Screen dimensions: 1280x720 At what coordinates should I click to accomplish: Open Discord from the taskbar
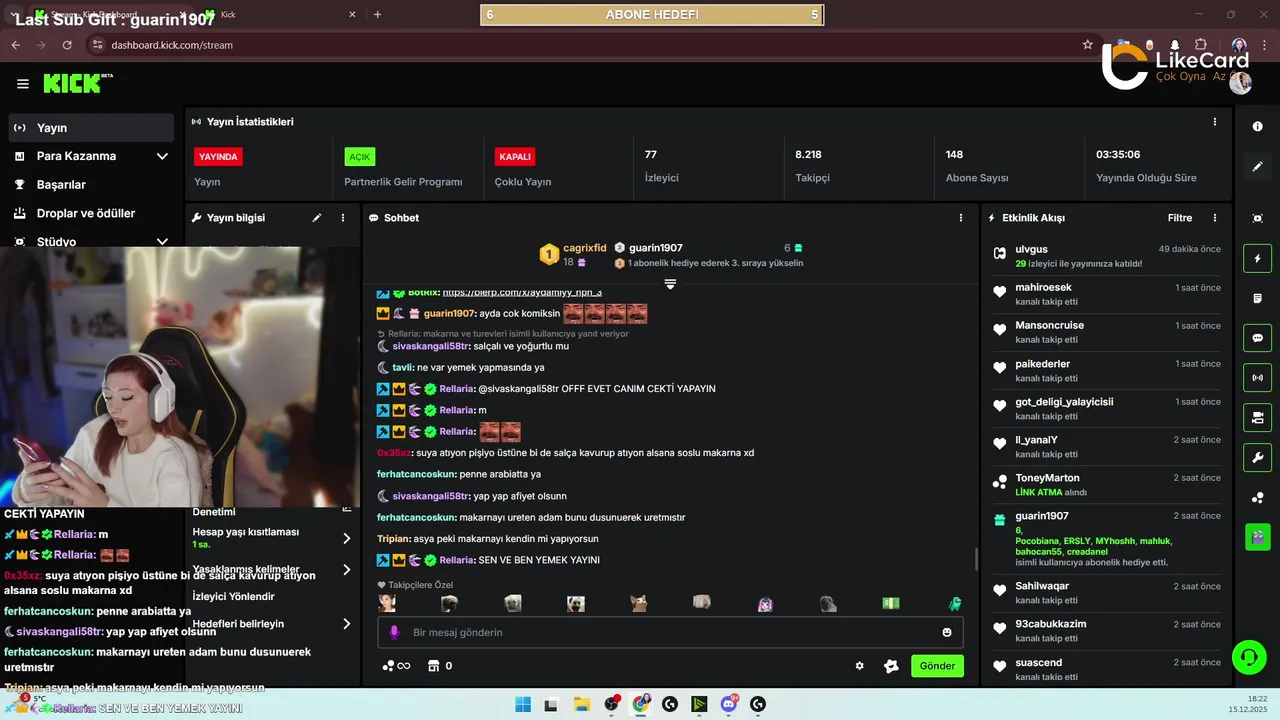pos(729,704)
